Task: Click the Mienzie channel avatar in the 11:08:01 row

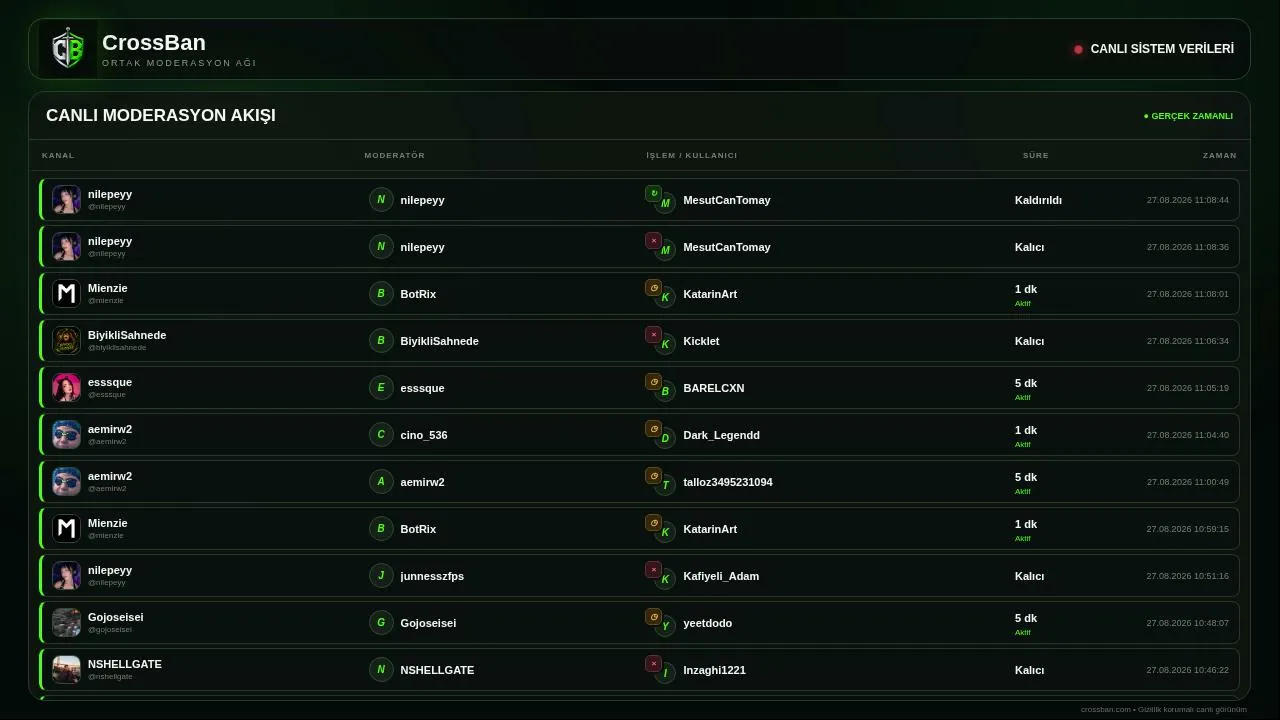Action: tap(66, 294)
